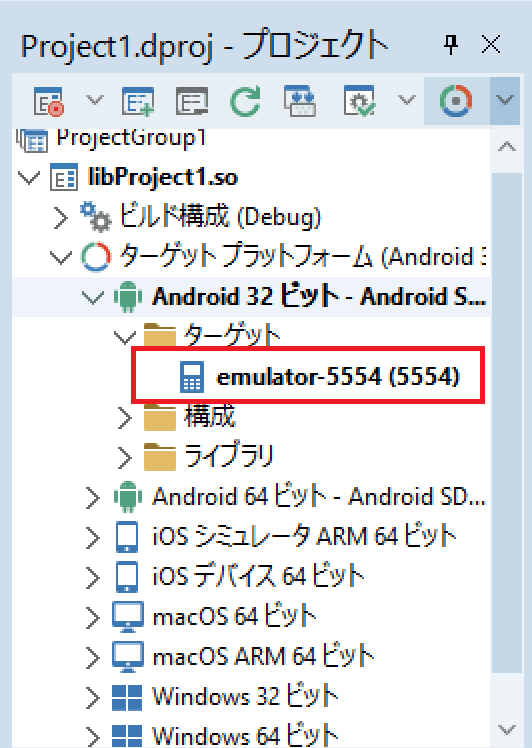Select iOS デバイス 64 ビット platform
Image resolution: width=532 pixels, height=748 pixels.
click(259, 576)
